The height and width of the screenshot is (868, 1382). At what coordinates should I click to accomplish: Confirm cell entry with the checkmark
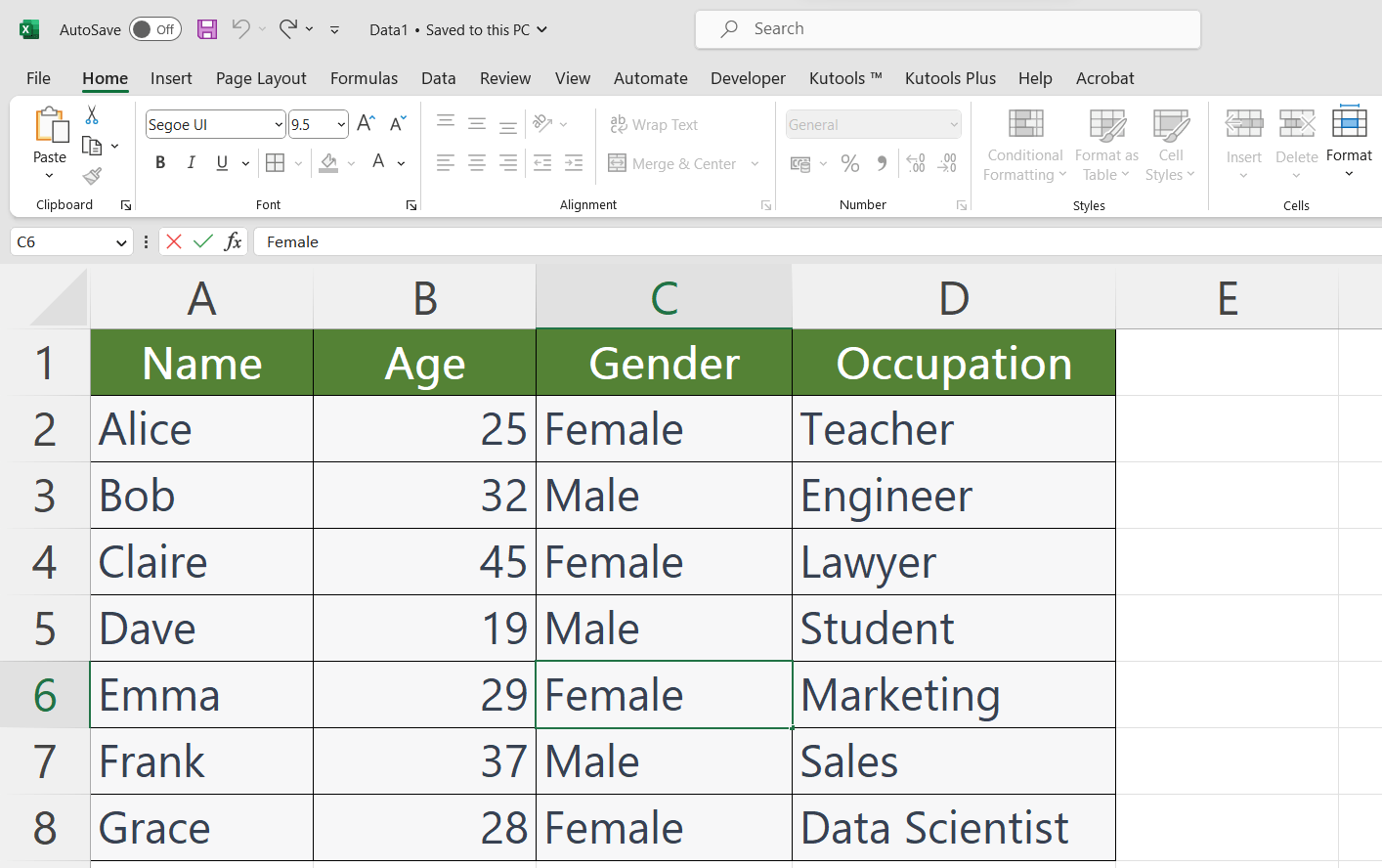pos(202,241)
